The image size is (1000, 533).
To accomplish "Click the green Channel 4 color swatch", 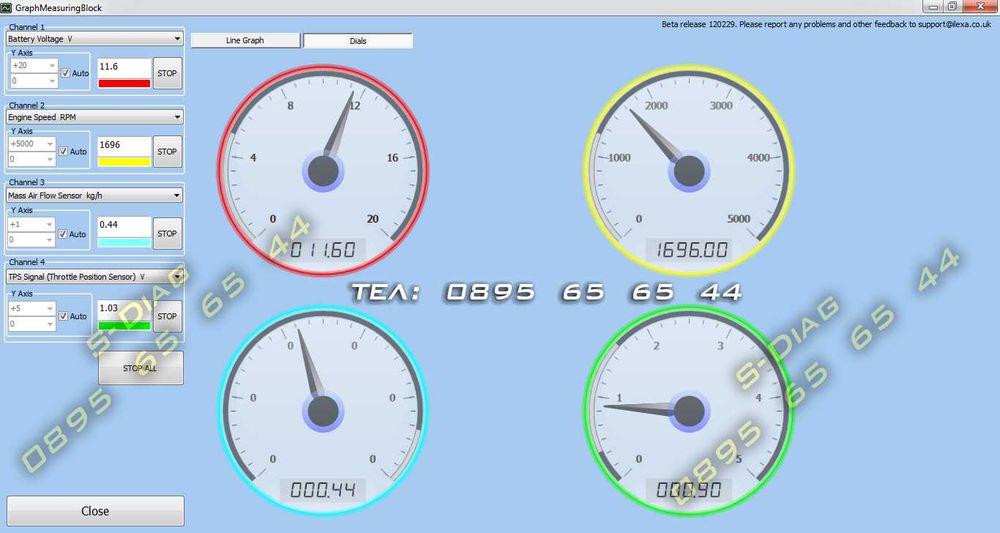I will pyautogui.click(x=124, y=326).
